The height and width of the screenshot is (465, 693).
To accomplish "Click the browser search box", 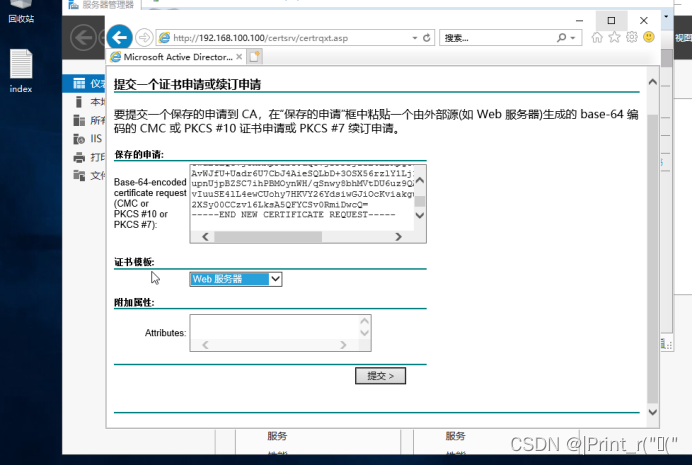I will pos(498,38).
